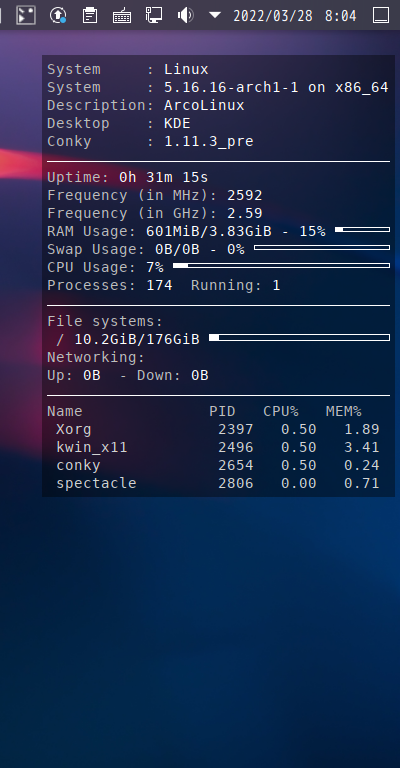Click the 'Up: 0B' network text

(74, 376)
